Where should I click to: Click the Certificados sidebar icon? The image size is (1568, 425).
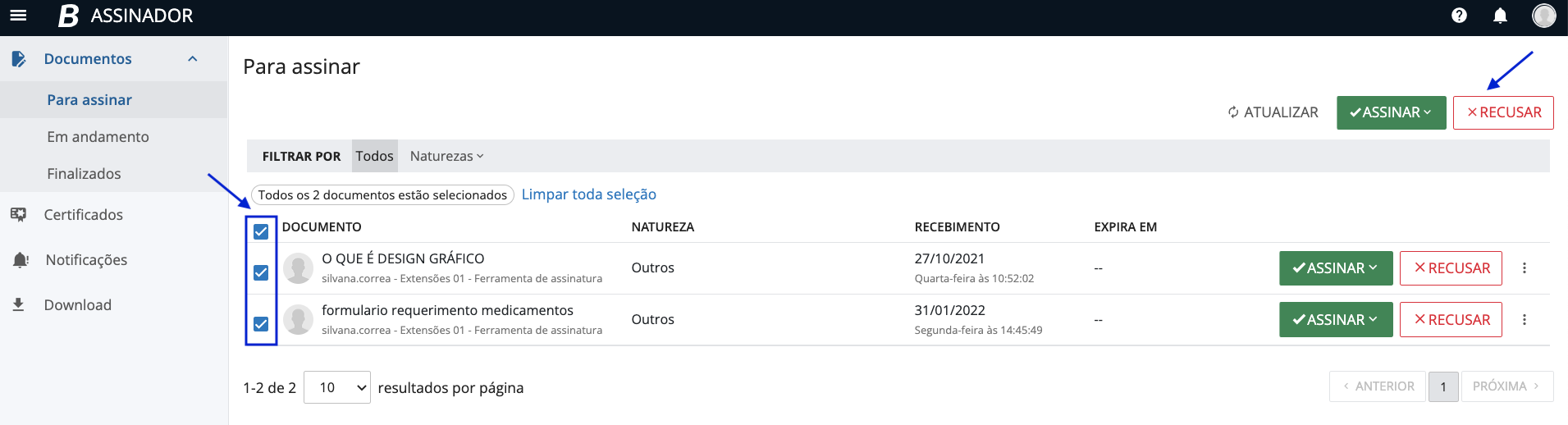19,215
